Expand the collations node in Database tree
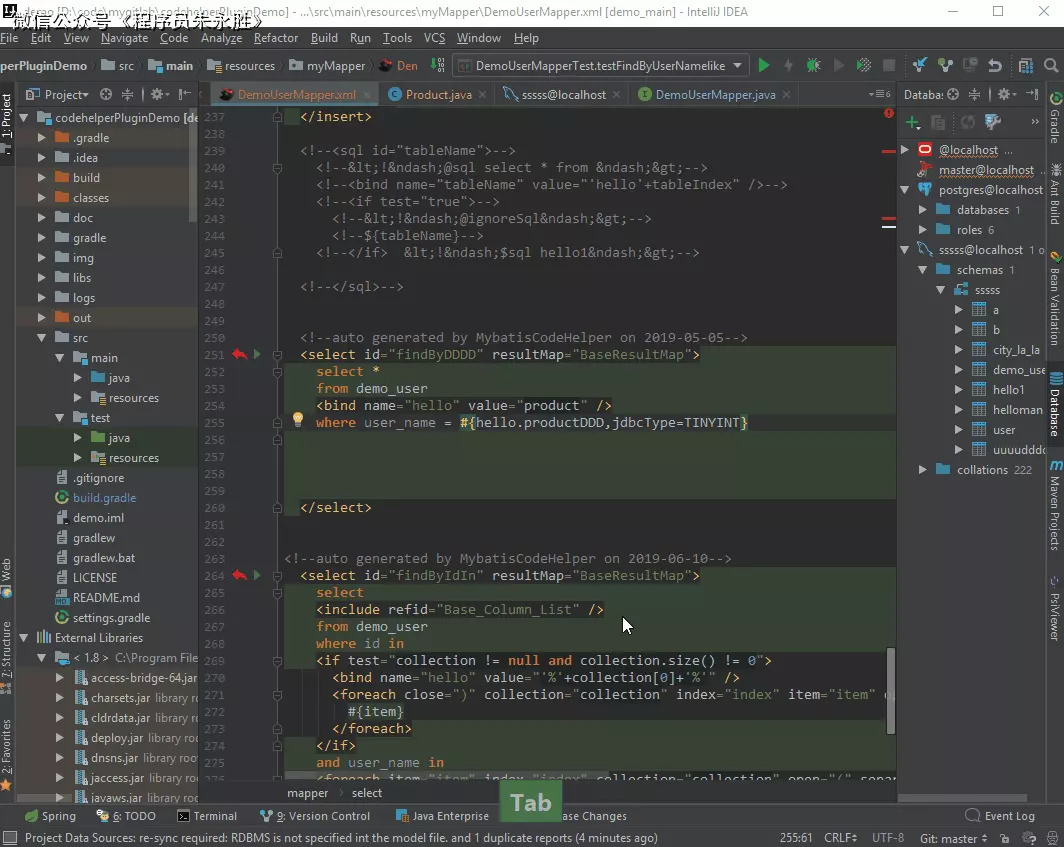The image size is (1064, 847). click(923, 470)
